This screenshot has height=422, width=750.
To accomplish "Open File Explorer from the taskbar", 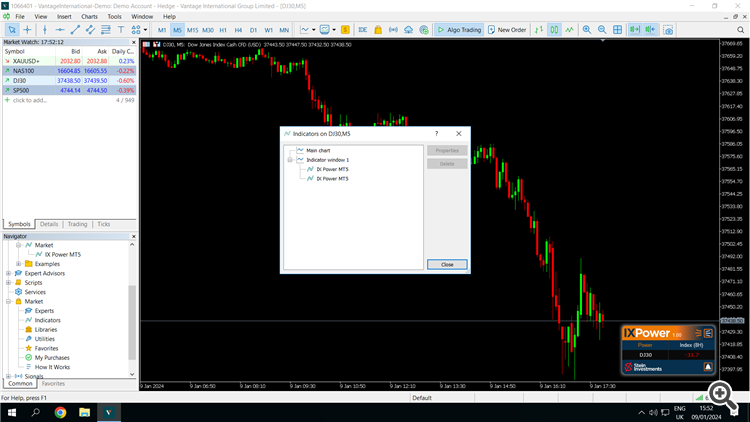I will click(x=85, y=412).
